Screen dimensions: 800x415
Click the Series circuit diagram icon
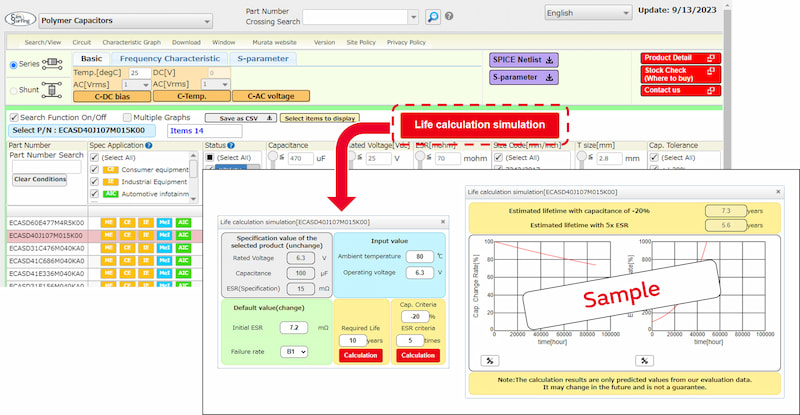pyautogui.click(x=54, y=64)
